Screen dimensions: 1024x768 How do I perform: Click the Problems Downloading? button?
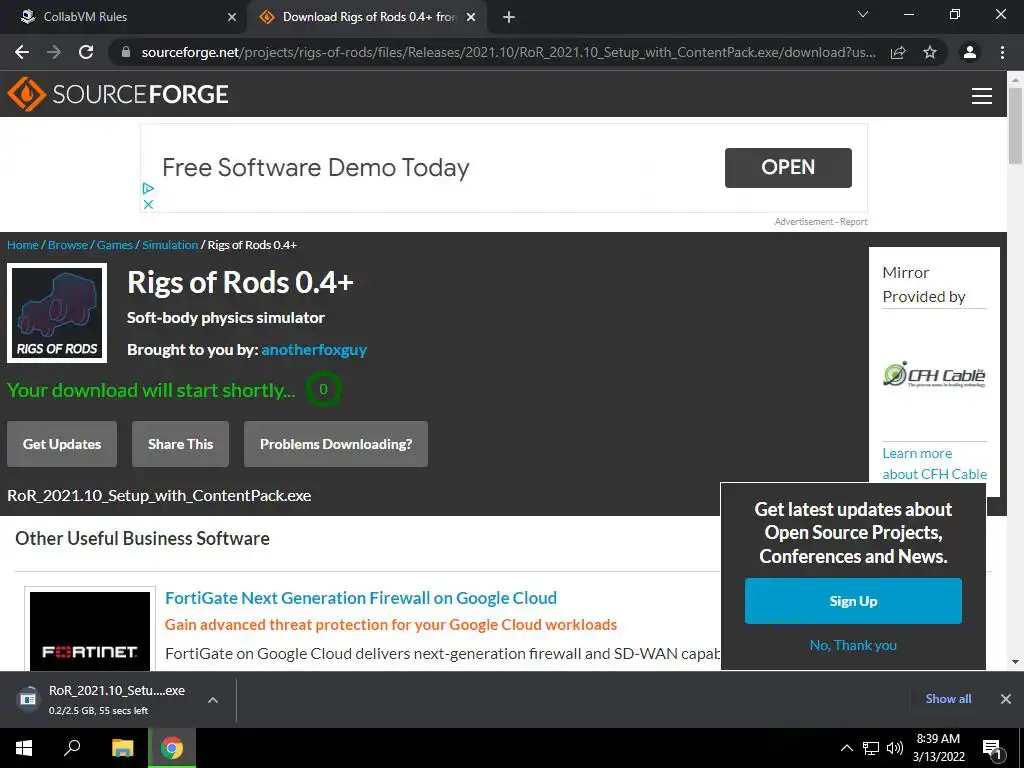coord(336,444)
